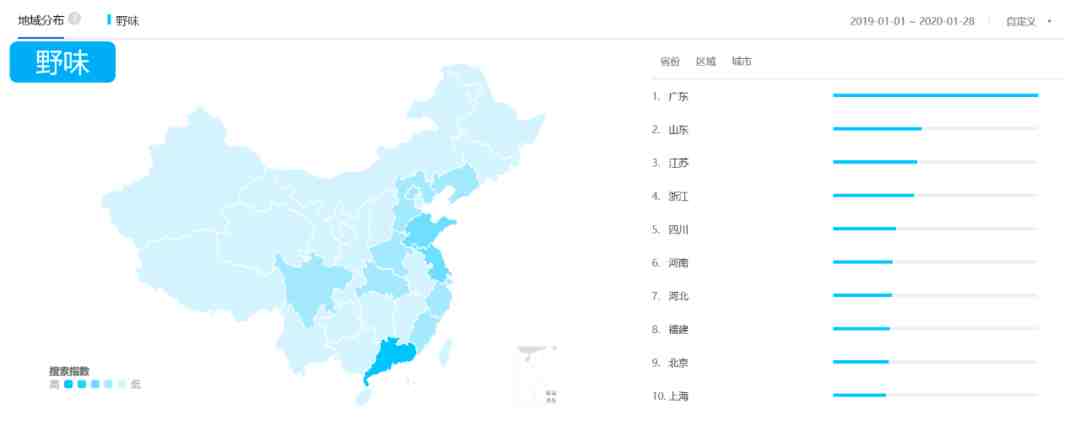Click Sichuan province on the map
This screenshot has width=1080, height=431.
(310, 286)
